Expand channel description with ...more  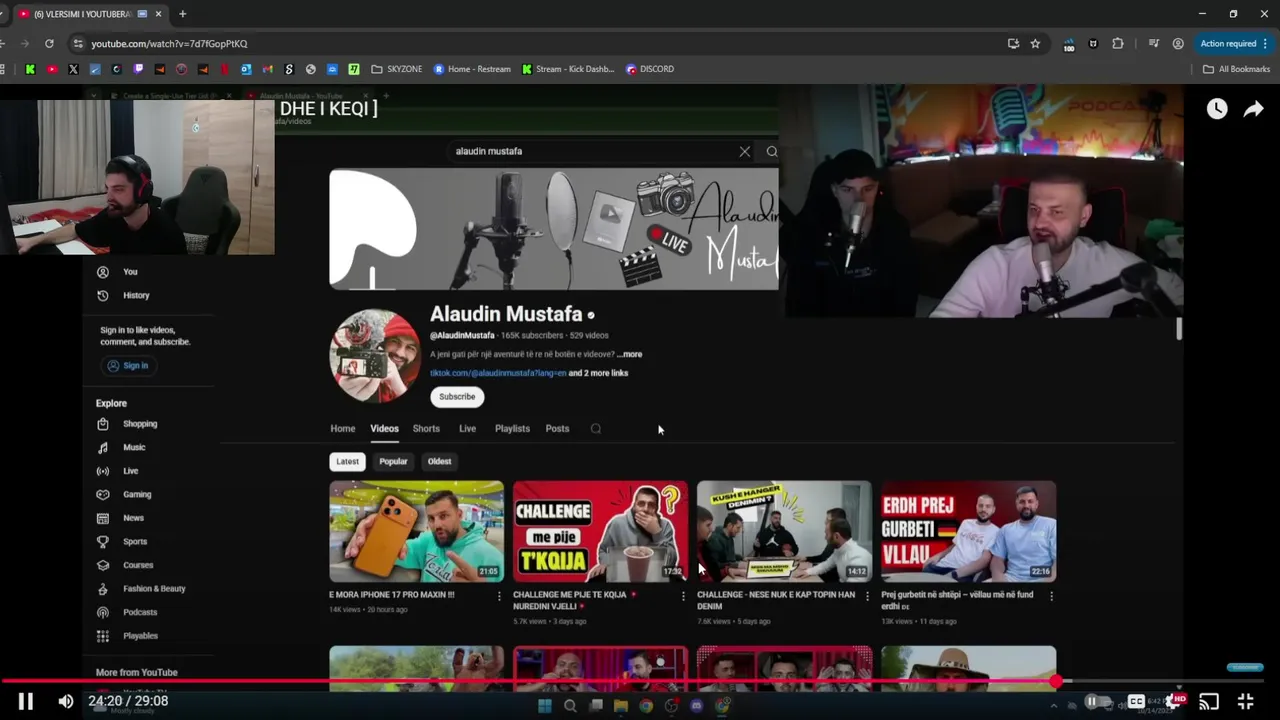coord(630,354)
